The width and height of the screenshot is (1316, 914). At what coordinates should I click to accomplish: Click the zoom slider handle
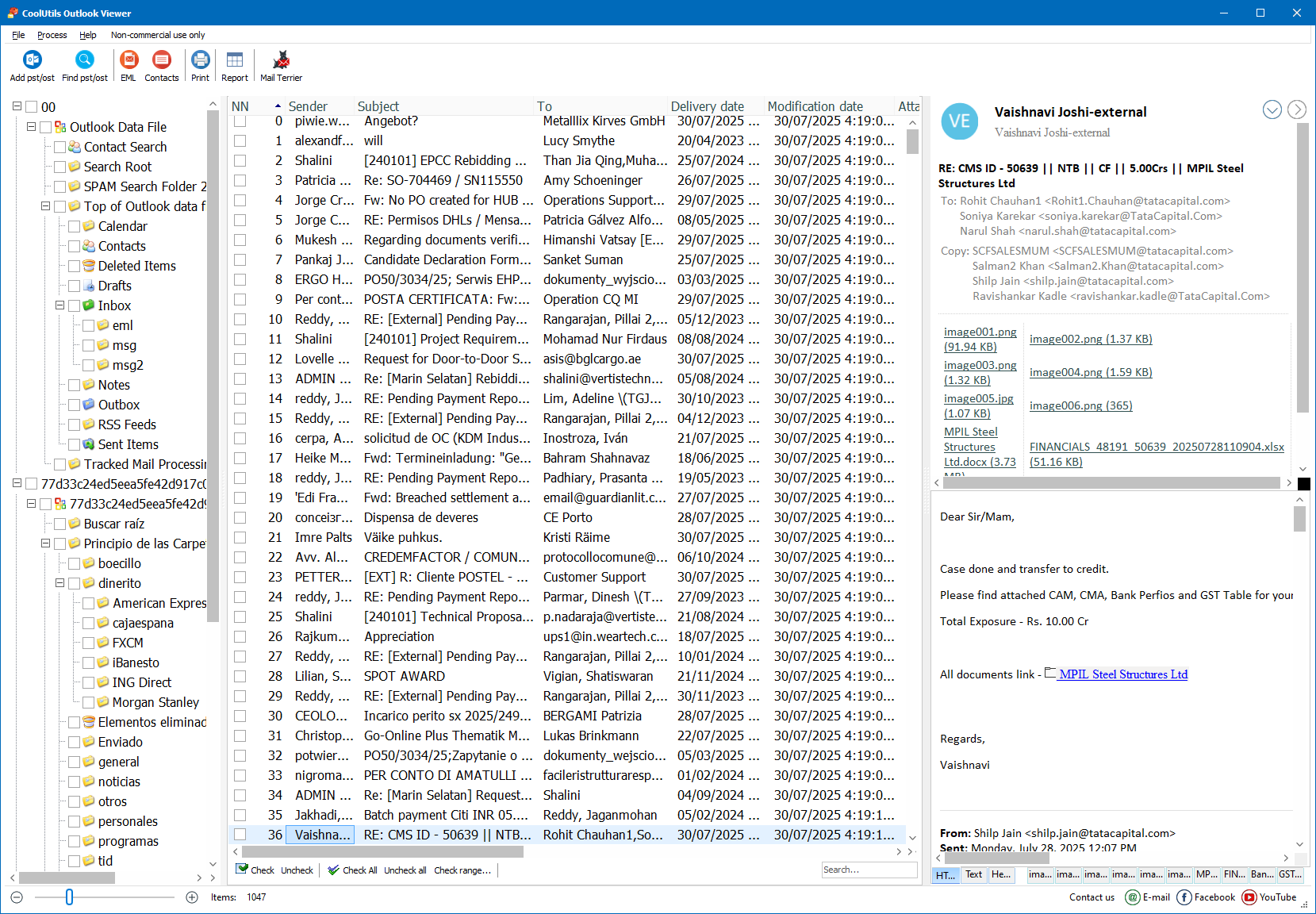[x=69, y=897]
